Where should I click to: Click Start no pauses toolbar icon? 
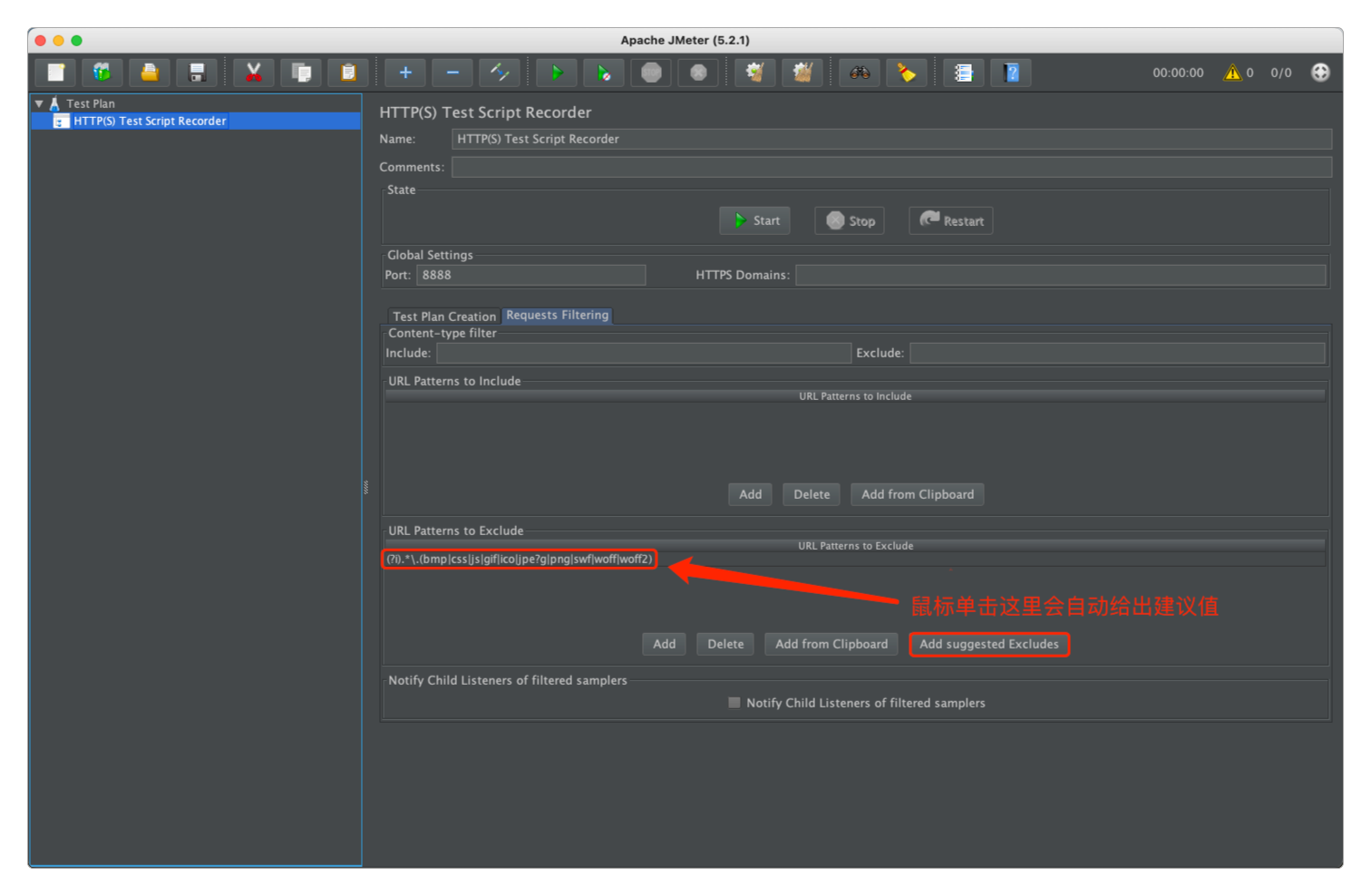(604, 73)
